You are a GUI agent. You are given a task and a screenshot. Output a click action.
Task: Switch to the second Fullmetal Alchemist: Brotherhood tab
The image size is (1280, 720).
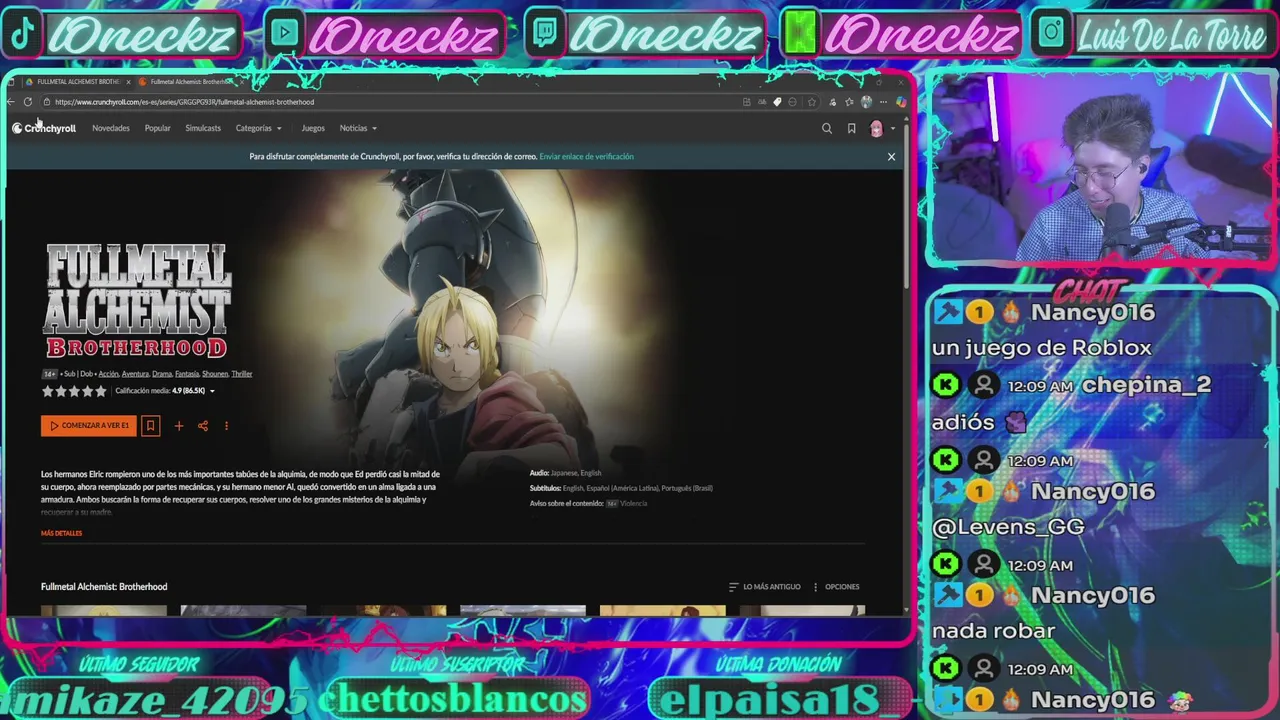(191, 82)
